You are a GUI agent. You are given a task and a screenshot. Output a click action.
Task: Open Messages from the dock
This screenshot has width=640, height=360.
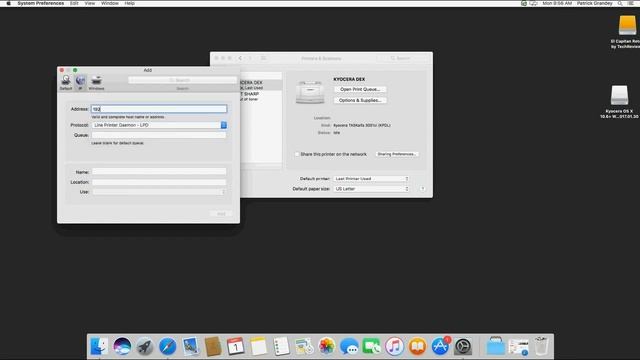tap(349, 347)
